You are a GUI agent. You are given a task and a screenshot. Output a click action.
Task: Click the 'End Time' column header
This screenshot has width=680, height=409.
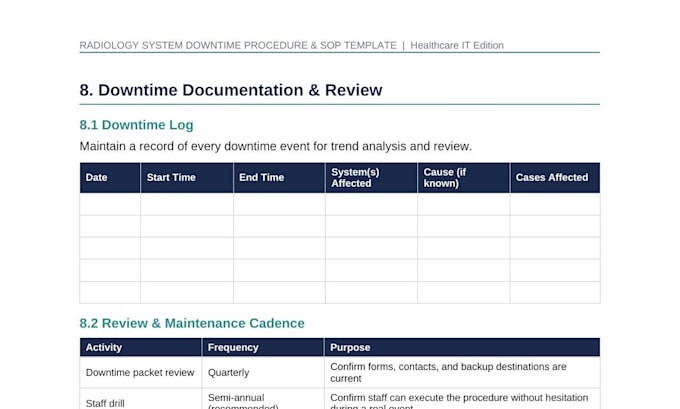pos(279,178)
